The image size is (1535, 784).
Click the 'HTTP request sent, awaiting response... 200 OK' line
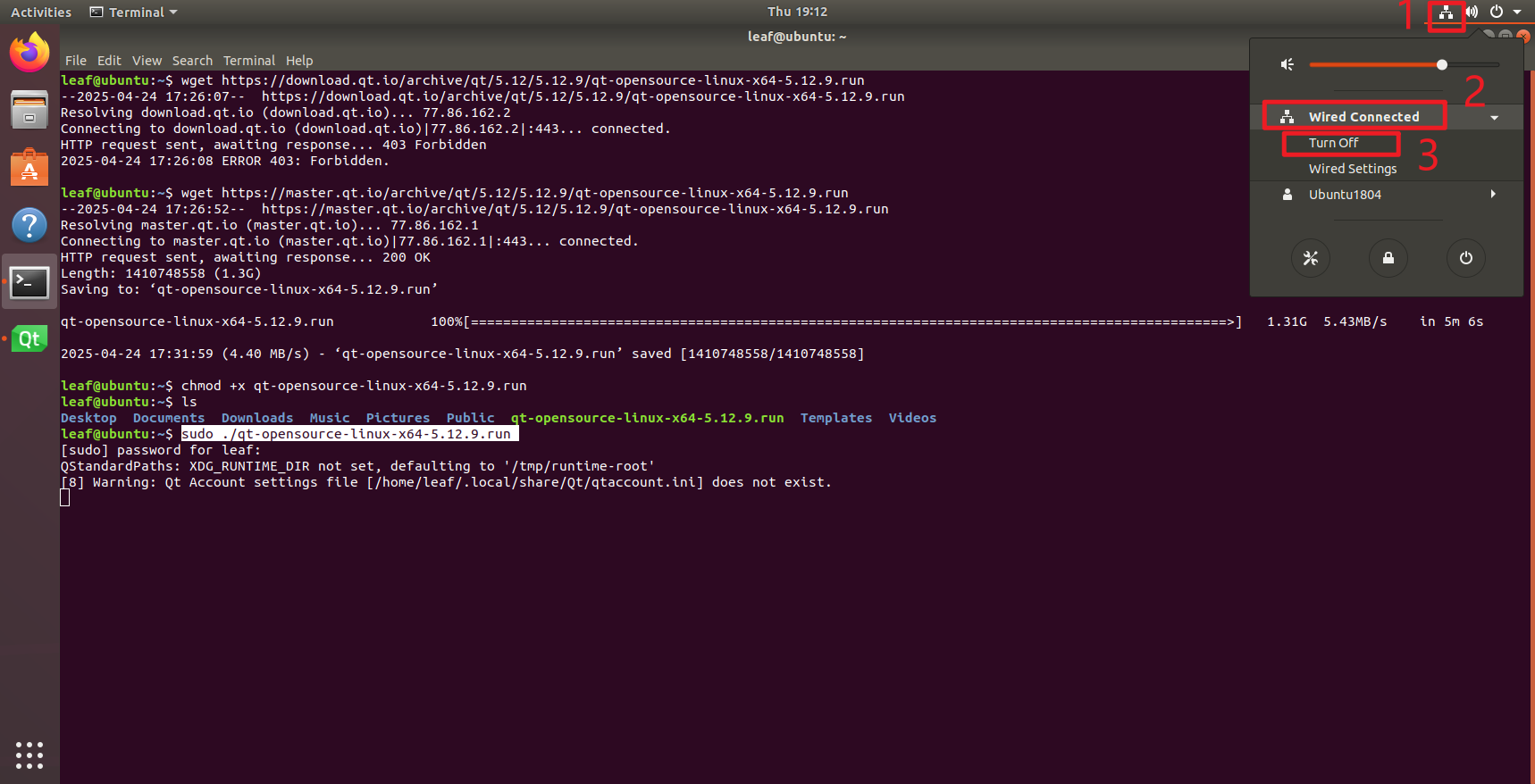point(246,257)
